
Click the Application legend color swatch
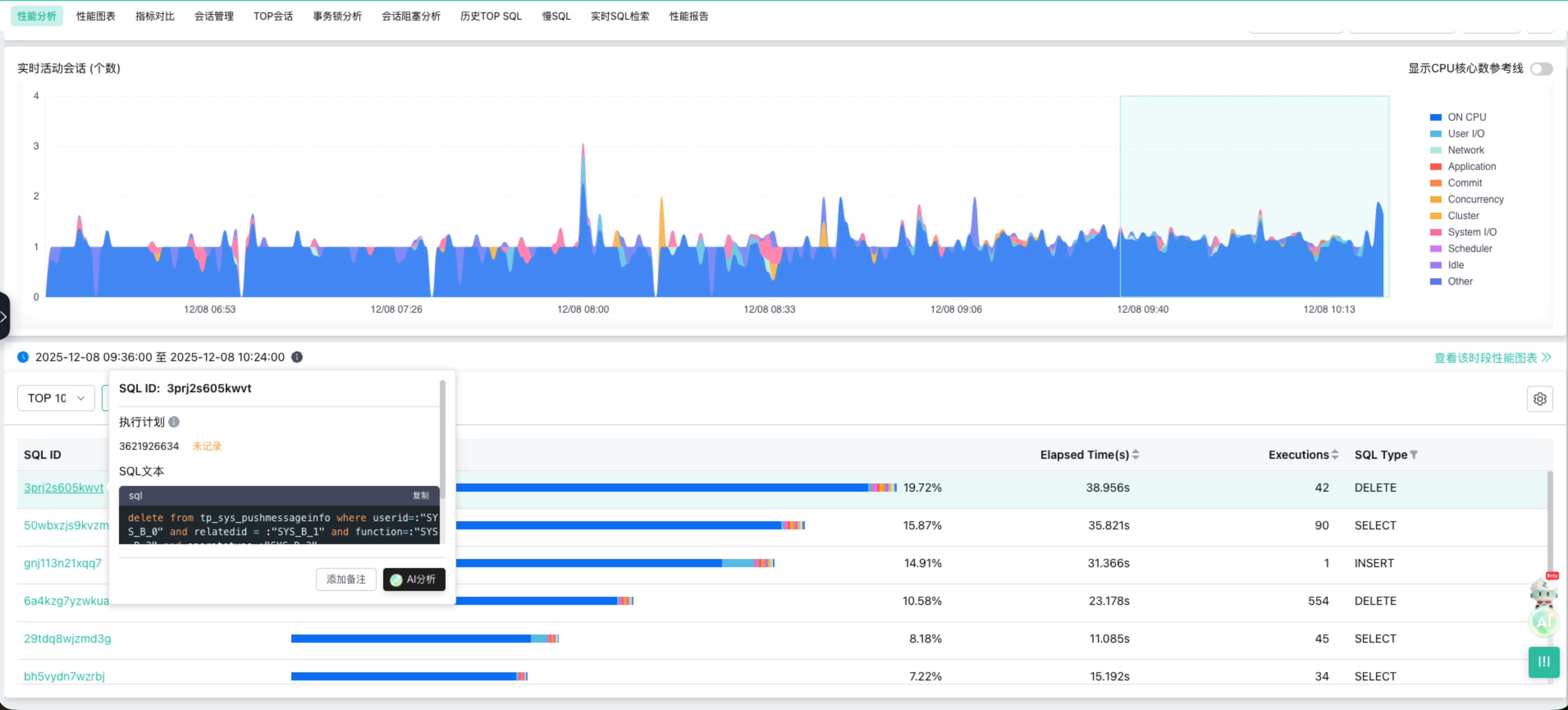1435,166
